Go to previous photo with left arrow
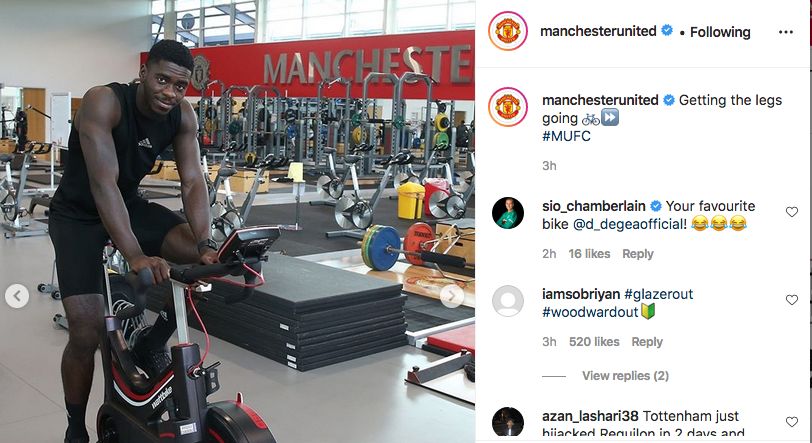The height and width of the screenshot is (443, 812). [17, 296]
